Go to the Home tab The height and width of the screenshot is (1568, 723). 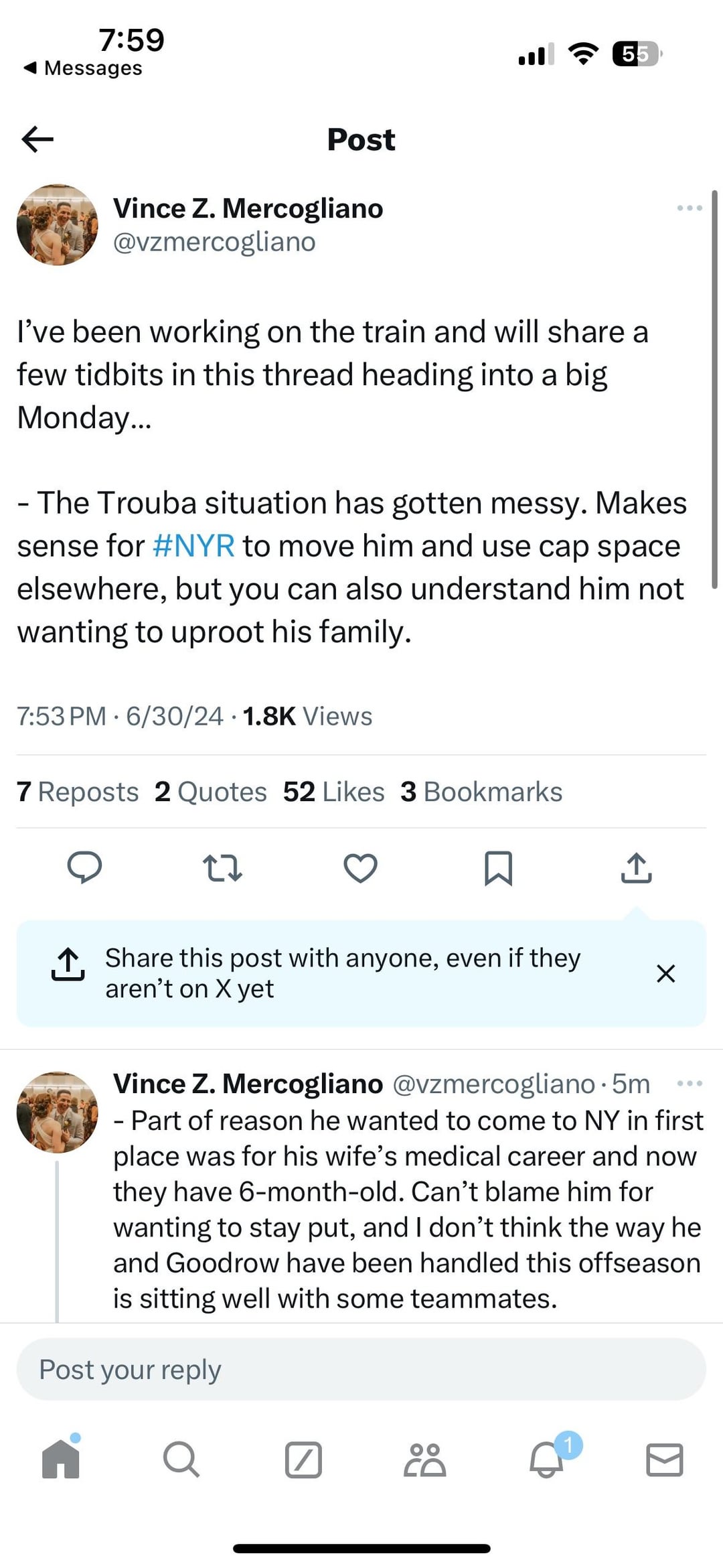coord(61,1460)
